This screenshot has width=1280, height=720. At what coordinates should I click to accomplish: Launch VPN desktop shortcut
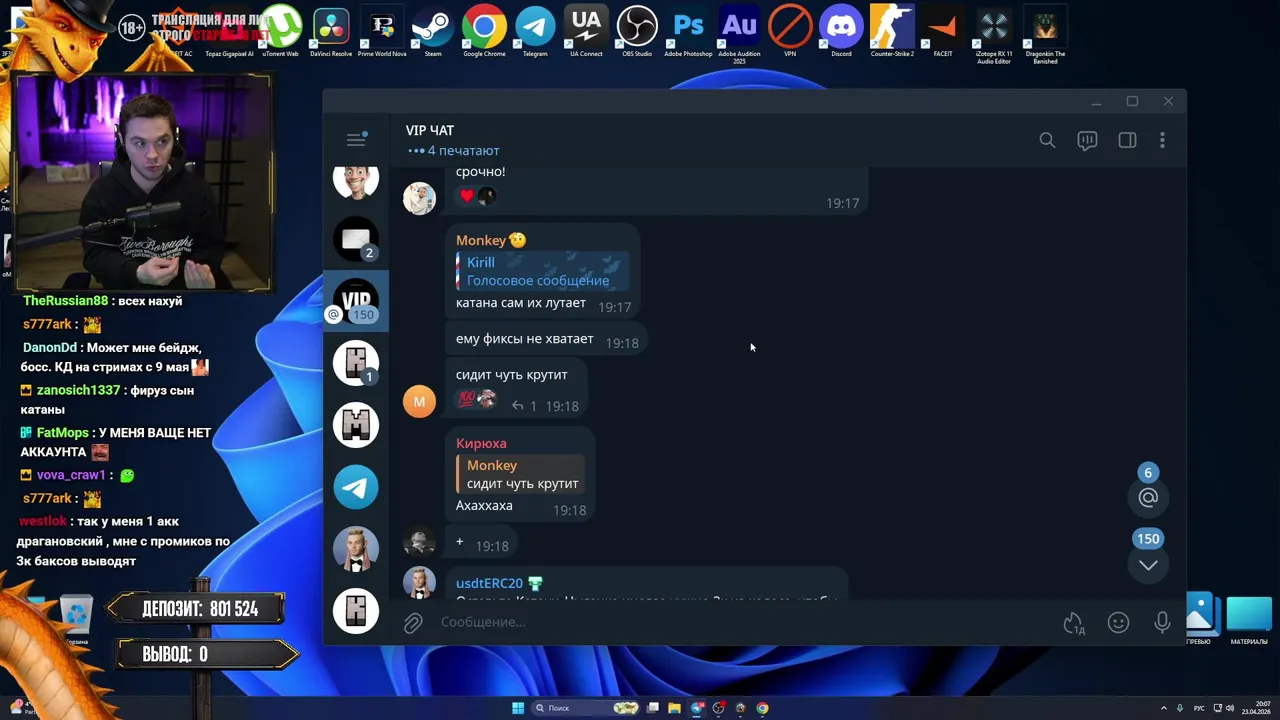(x=790, y=31)
